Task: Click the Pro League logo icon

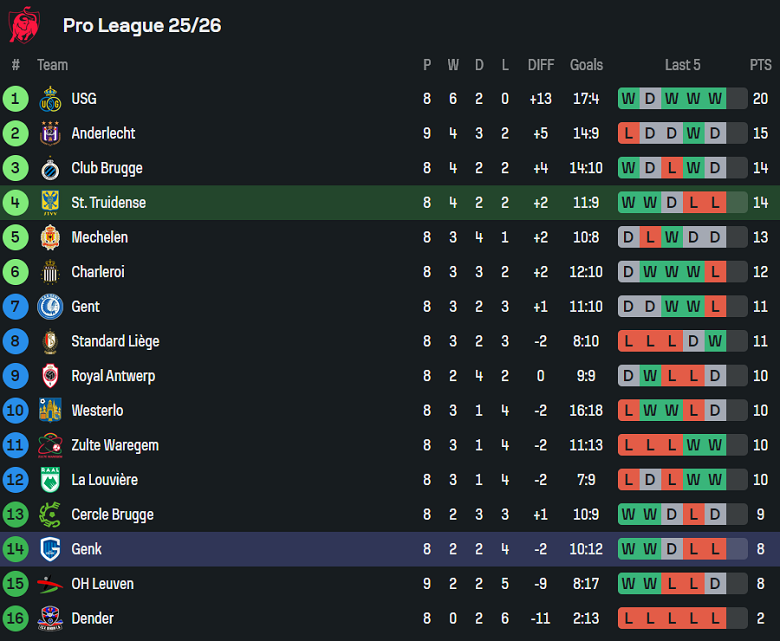Action: (23, 25)
